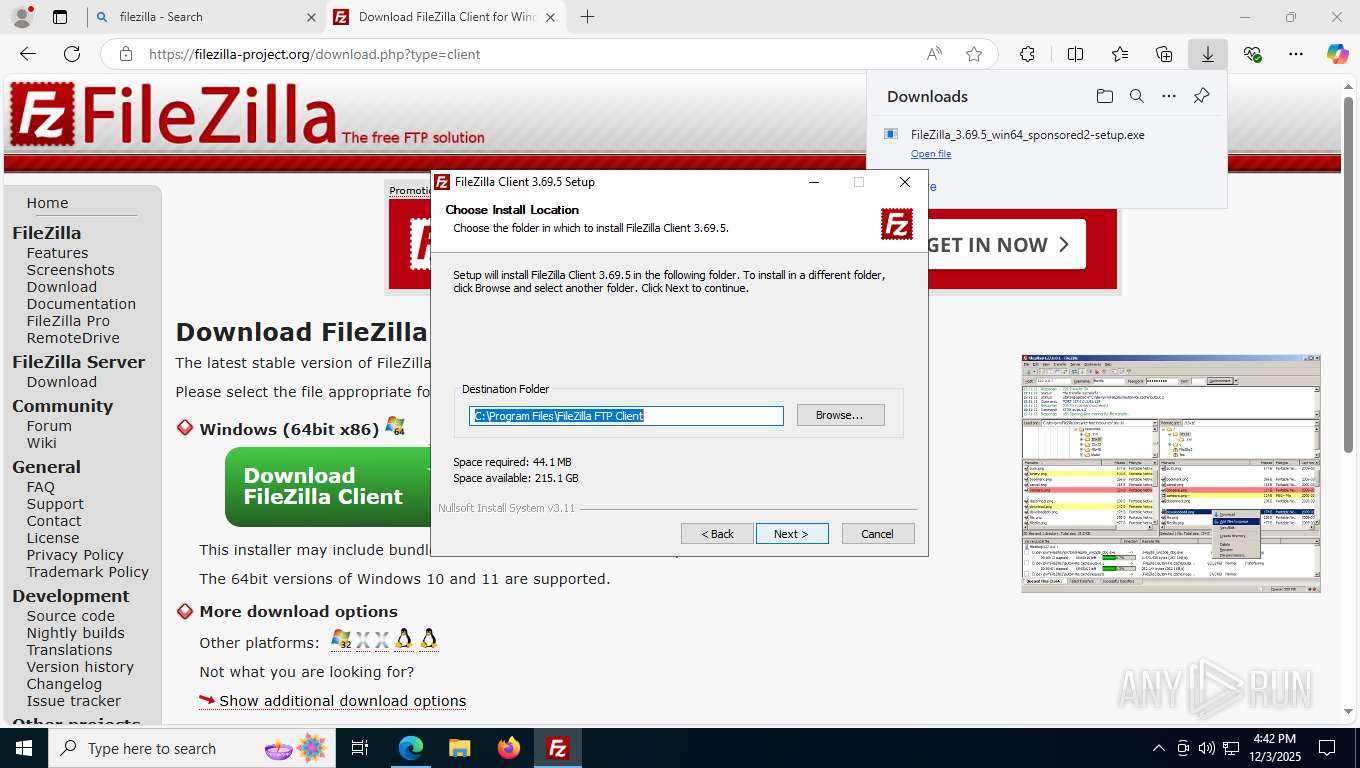The width and height of the screenshot is (1360, 768).
Task: Click Windows 32bit platform icon
Action: 341,640
